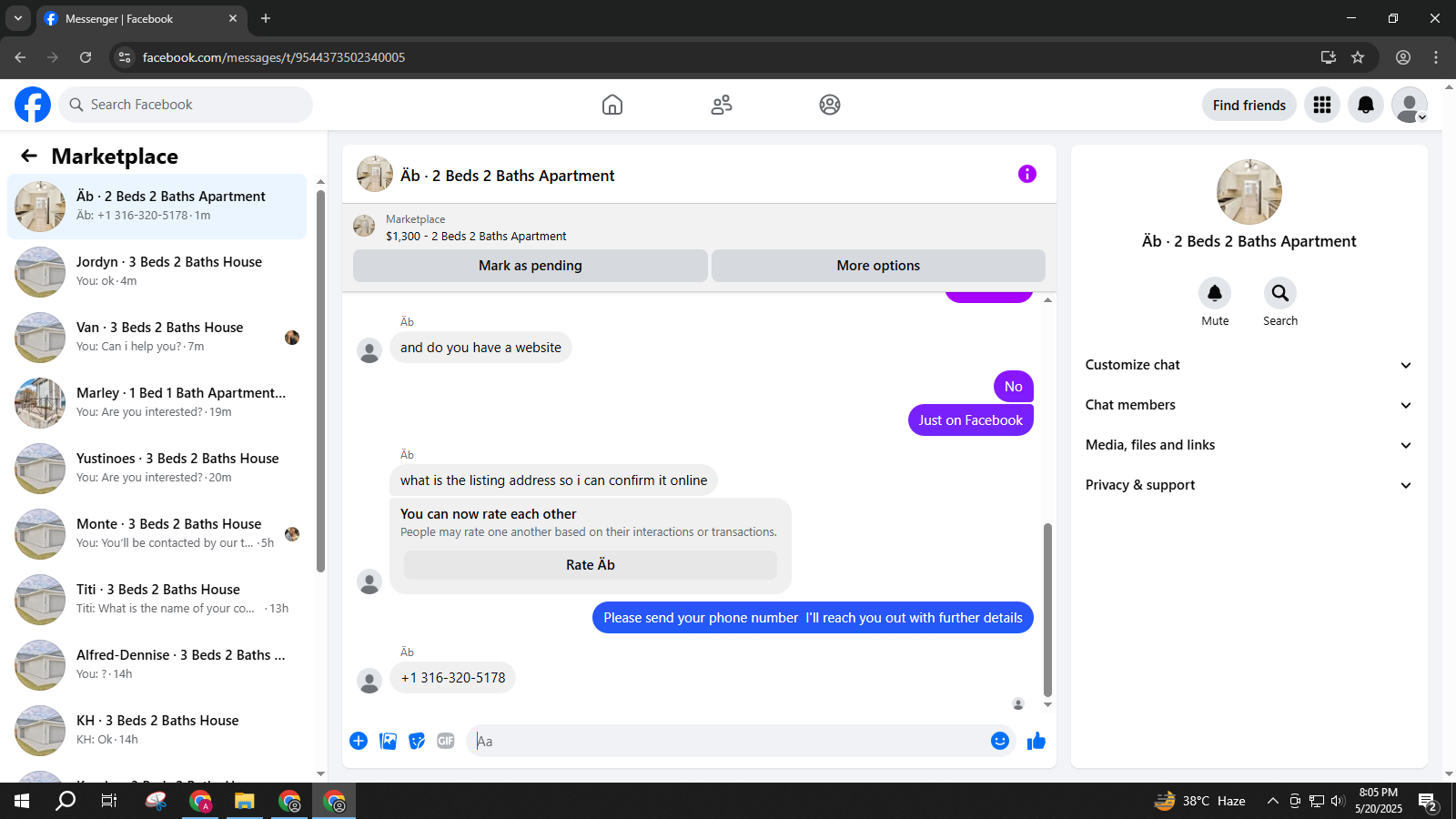
Task: Open Chrome profile icon
Action: click(1403, 57)
